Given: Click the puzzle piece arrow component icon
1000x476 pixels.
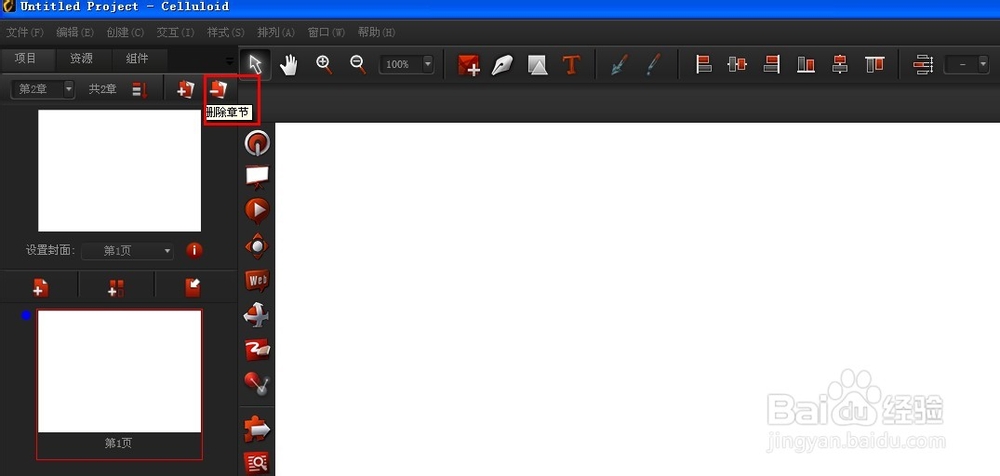Looking at the screenshot, I should click(257, 430).
